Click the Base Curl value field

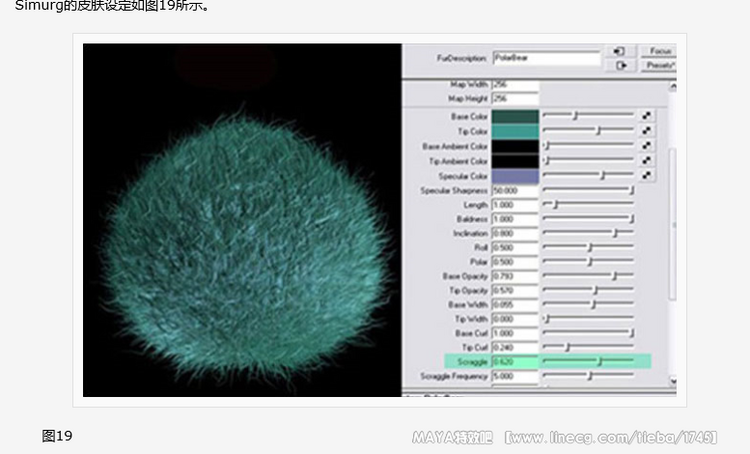click(x=515, y=333)
